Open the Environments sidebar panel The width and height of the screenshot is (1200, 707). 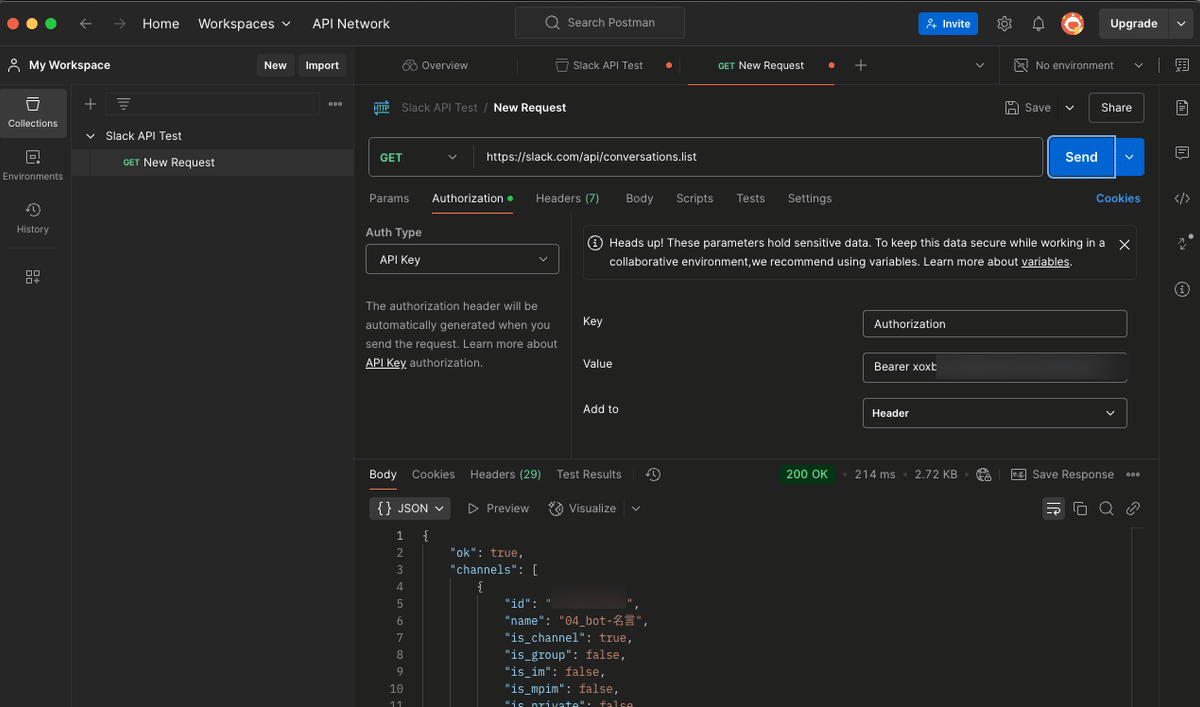[x=33, y=166]
